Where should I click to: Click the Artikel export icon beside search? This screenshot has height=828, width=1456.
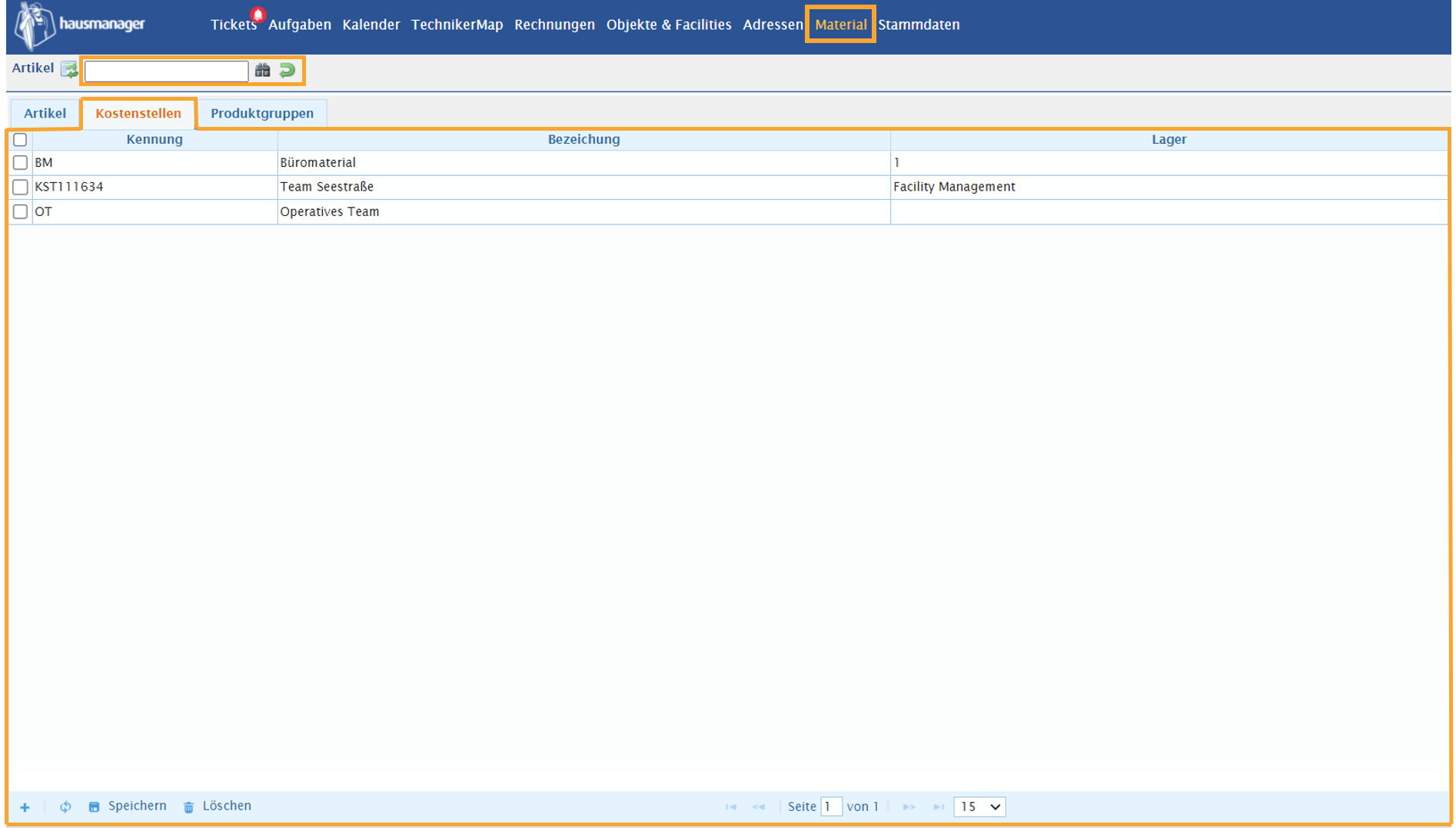click(69, 70)
